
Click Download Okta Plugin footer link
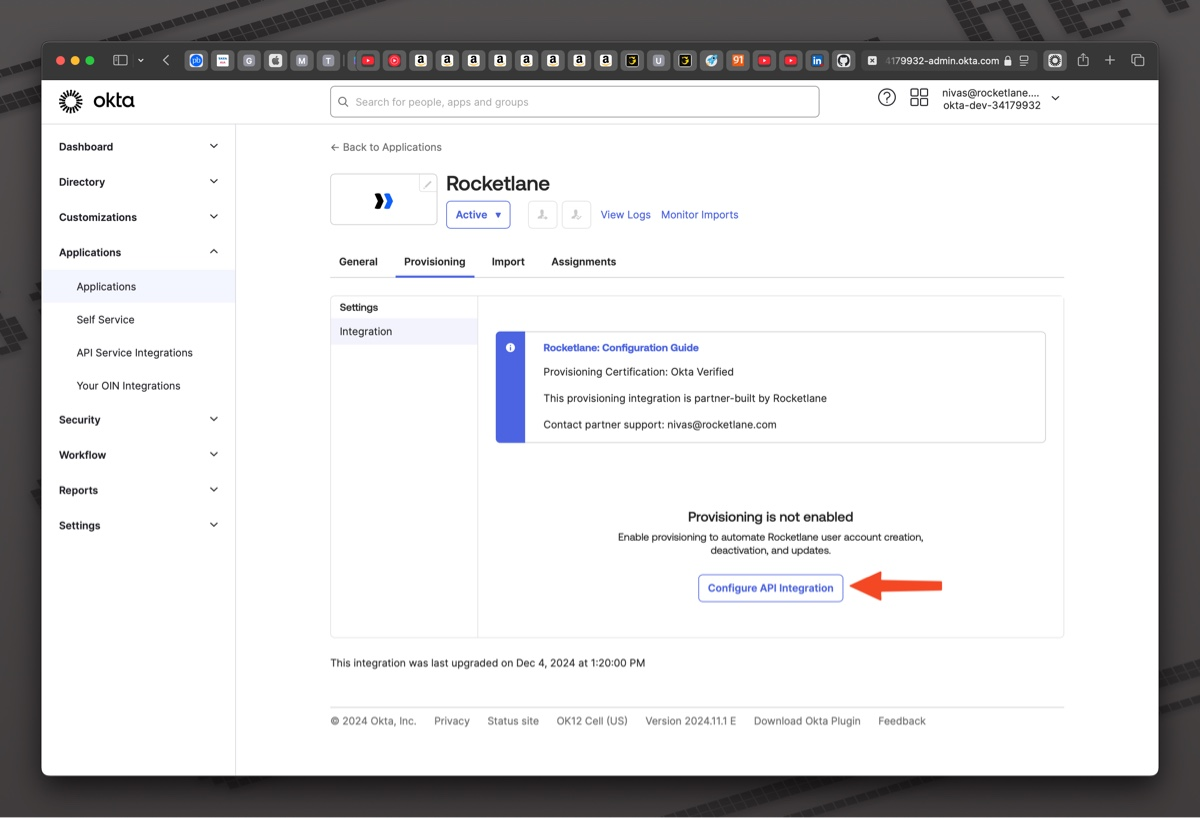point(807,721)
